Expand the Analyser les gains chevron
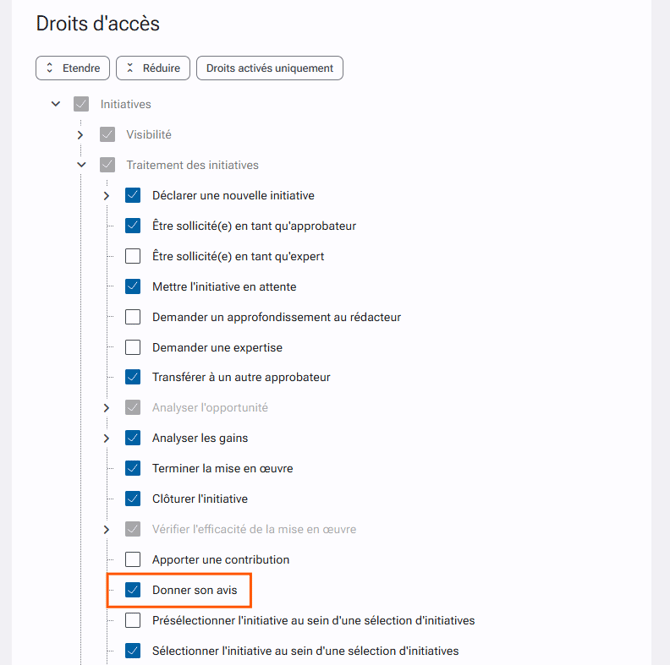 [106, 438]
